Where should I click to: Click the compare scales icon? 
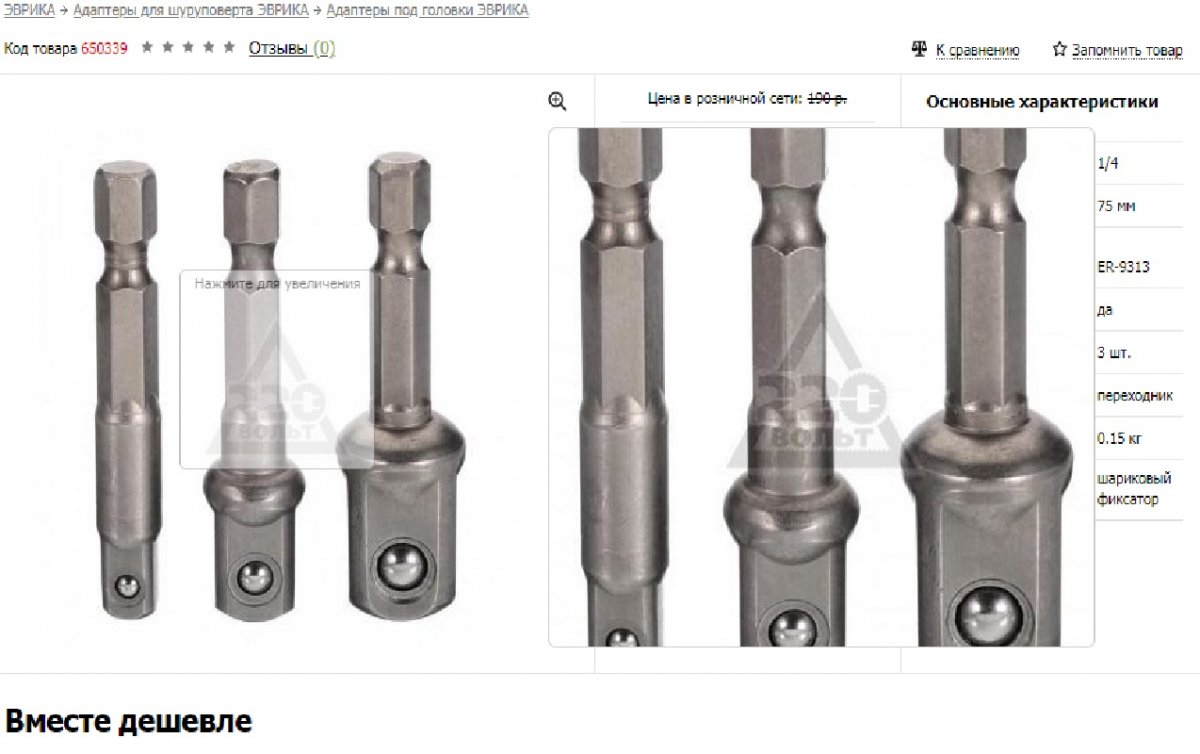(x=920, y=49)
